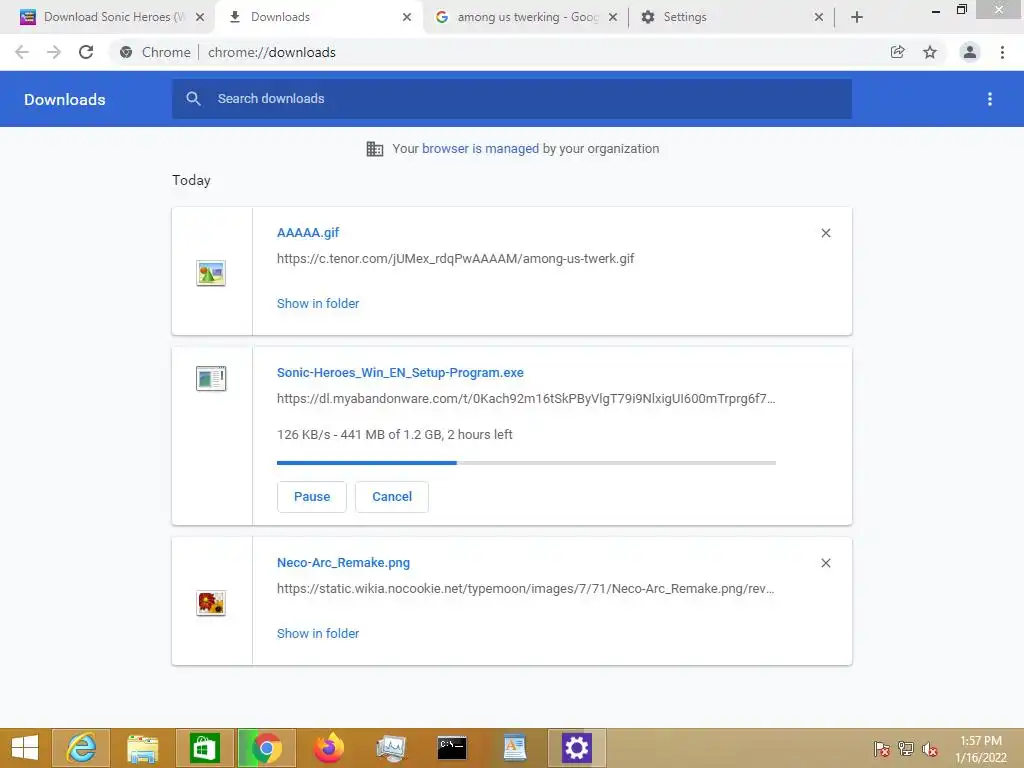Open the Windows Start button

(25, 748)
